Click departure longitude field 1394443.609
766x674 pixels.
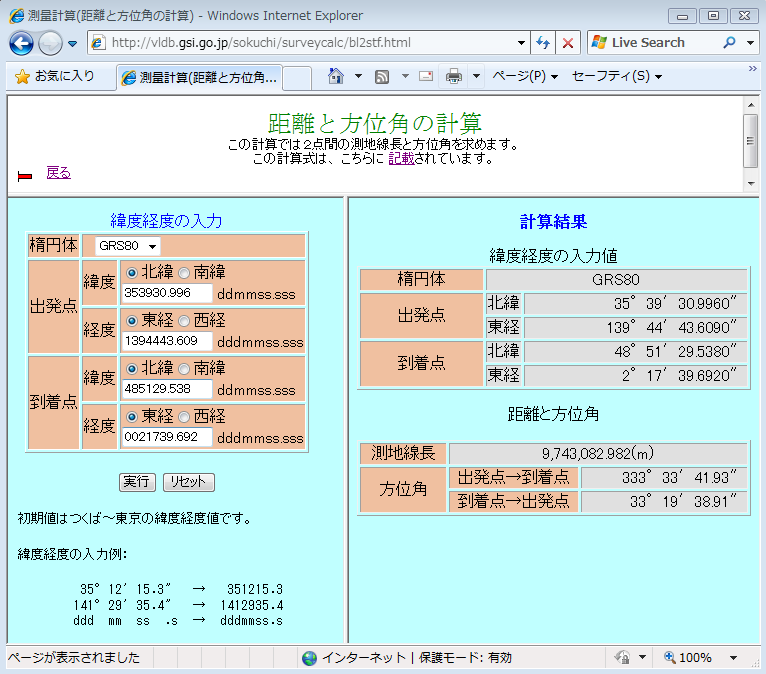167,341
